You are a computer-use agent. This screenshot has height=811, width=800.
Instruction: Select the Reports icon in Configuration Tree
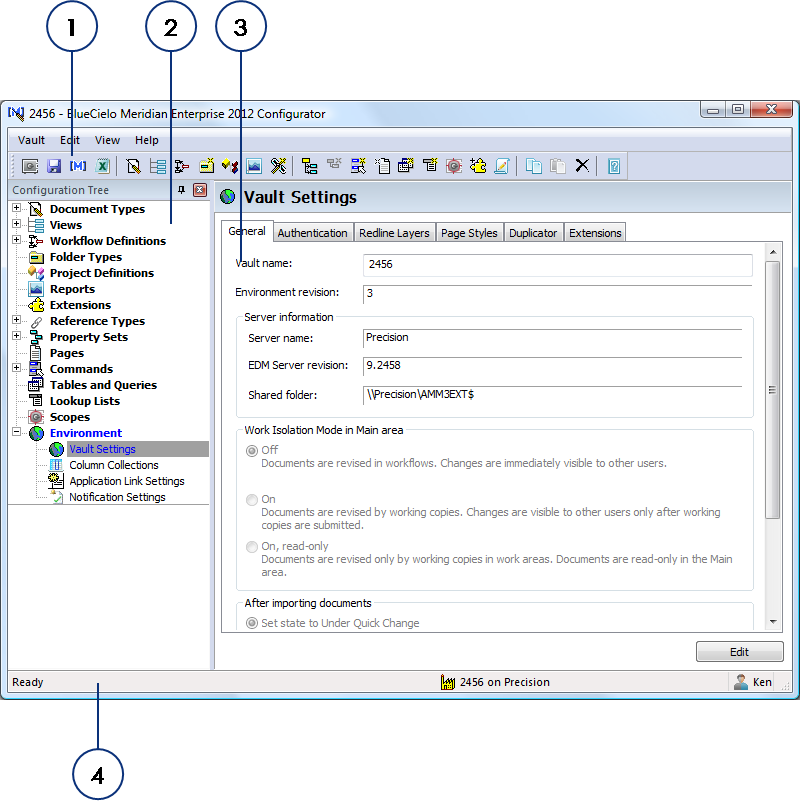[x=36, y=289]
